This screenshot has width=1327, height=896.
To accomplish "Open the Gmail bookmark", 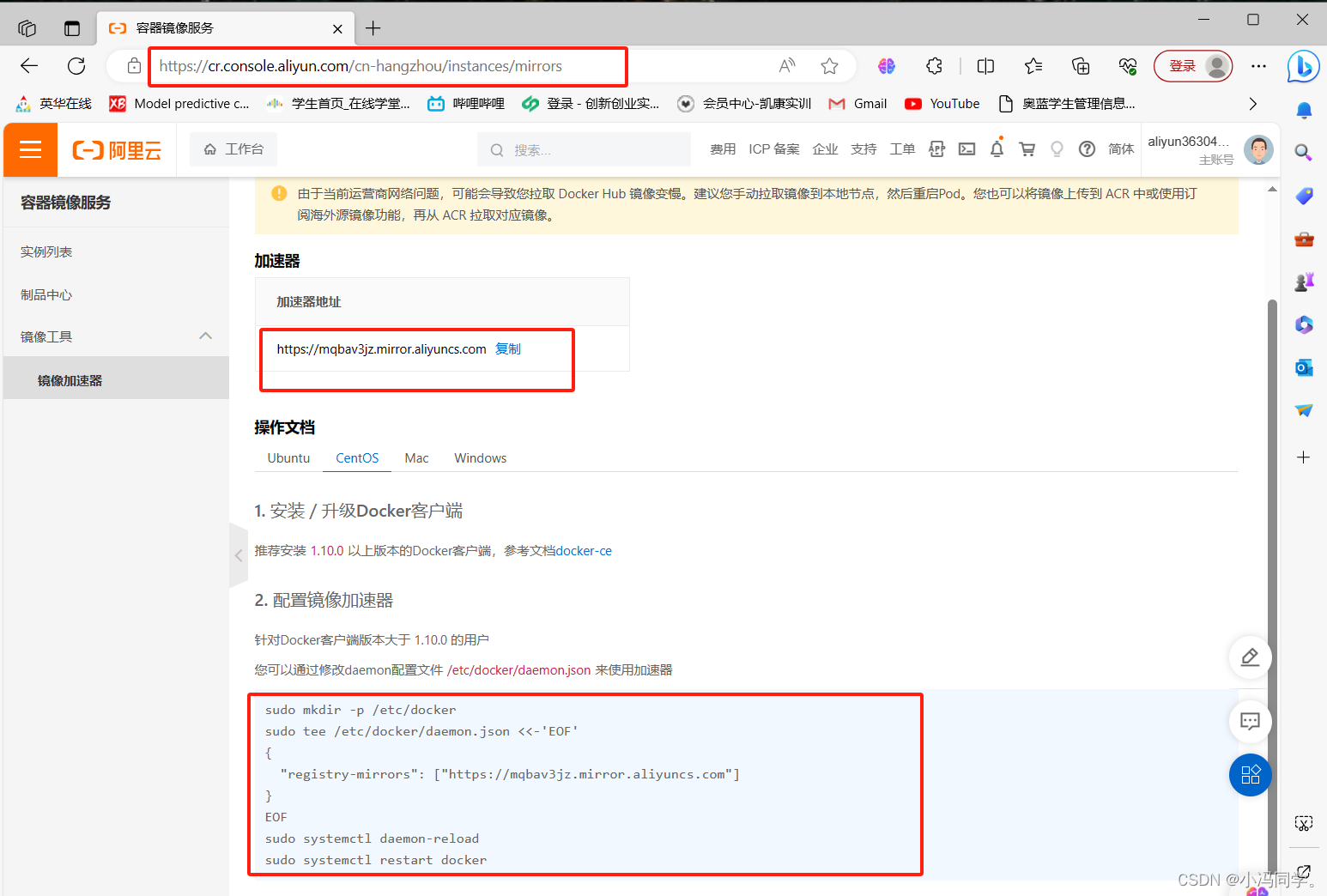I will [857, 104].
